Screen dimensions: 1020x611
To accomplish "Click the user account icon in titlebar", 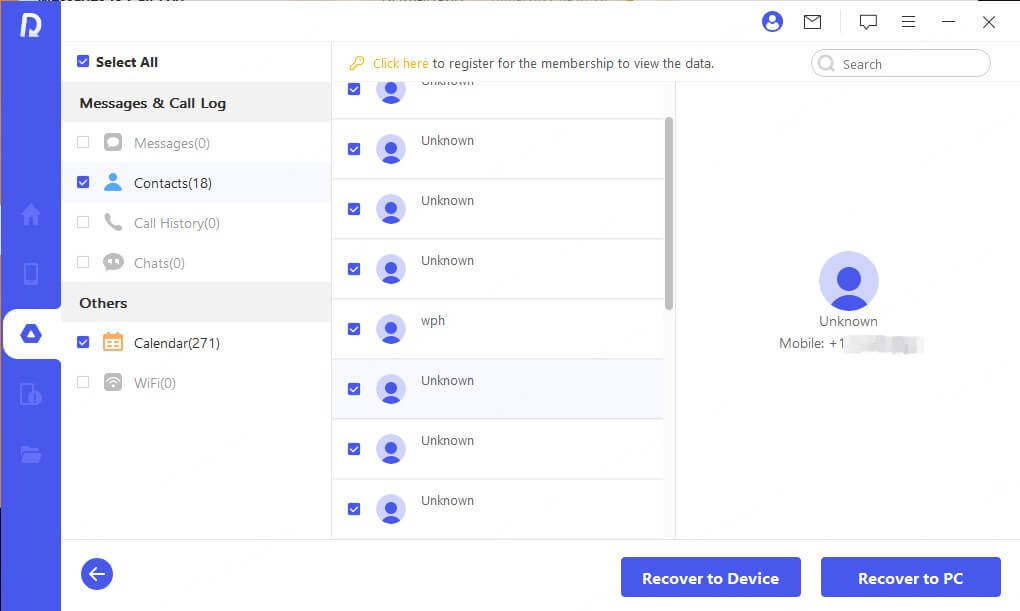I will (x=772, y=21).
